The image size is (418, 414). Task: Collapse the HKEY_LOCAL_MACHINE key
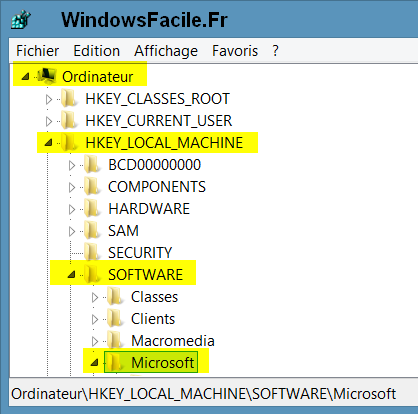pyautogui.click(x=48, y=143)
